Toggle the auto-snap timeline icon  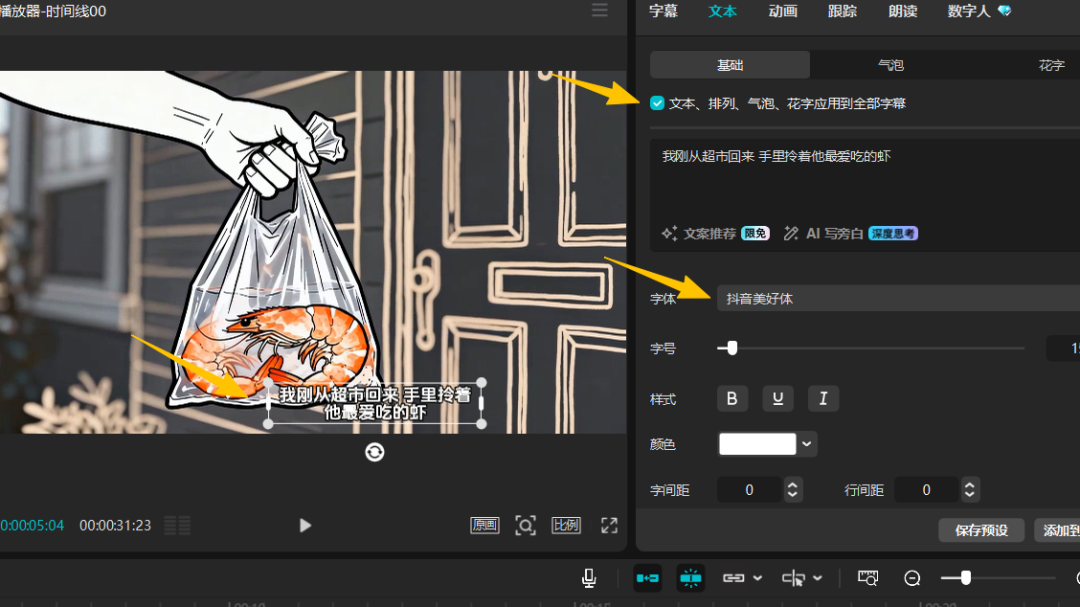click(x=690, y=578)
